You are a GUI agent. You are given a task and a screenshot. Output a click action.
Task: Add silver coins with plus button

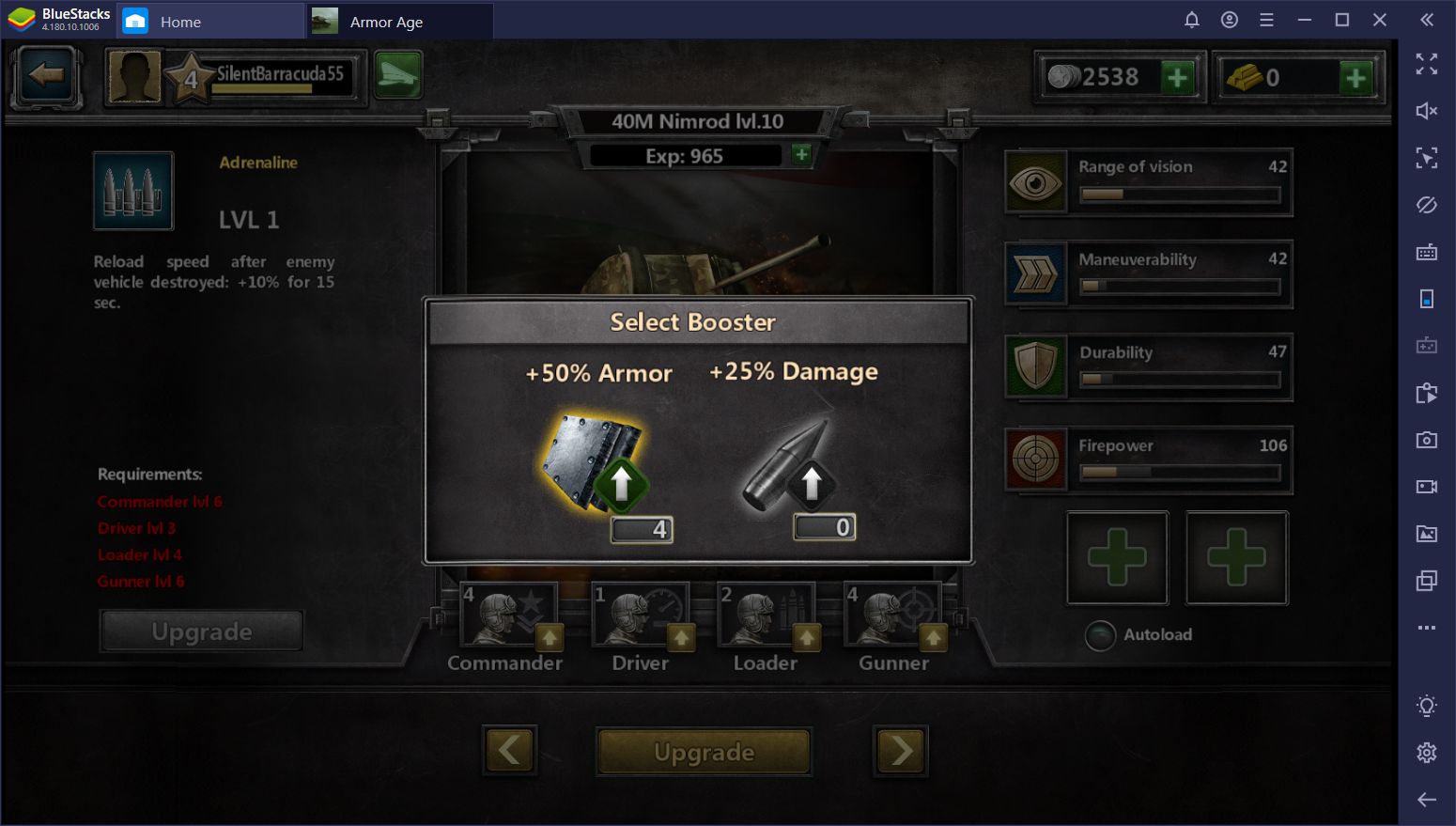(x=1177, y=77)
